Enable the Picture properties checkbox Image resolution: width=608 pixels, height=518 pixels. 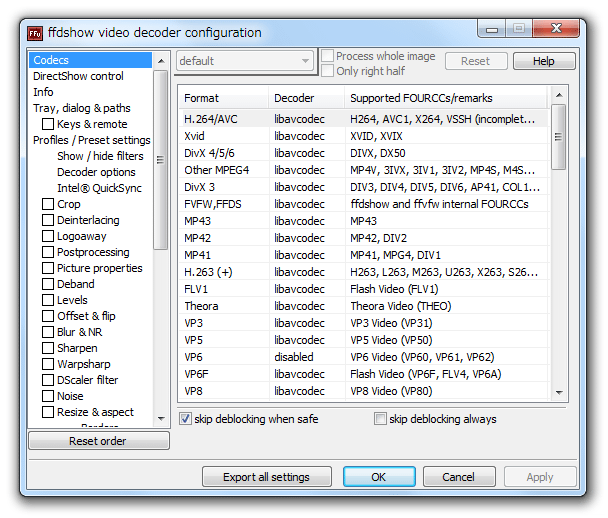point(48,268)
